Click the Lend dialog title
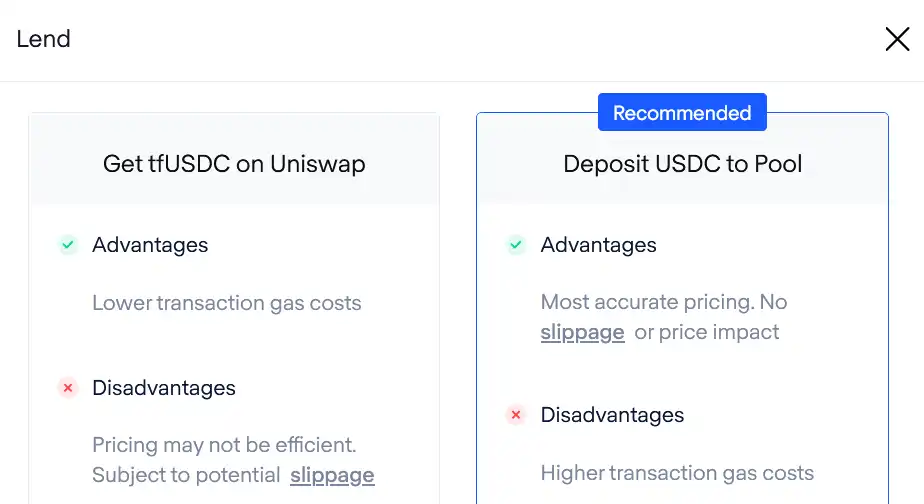Viewport: 924px width, 504px height. (x=44, y=39)
